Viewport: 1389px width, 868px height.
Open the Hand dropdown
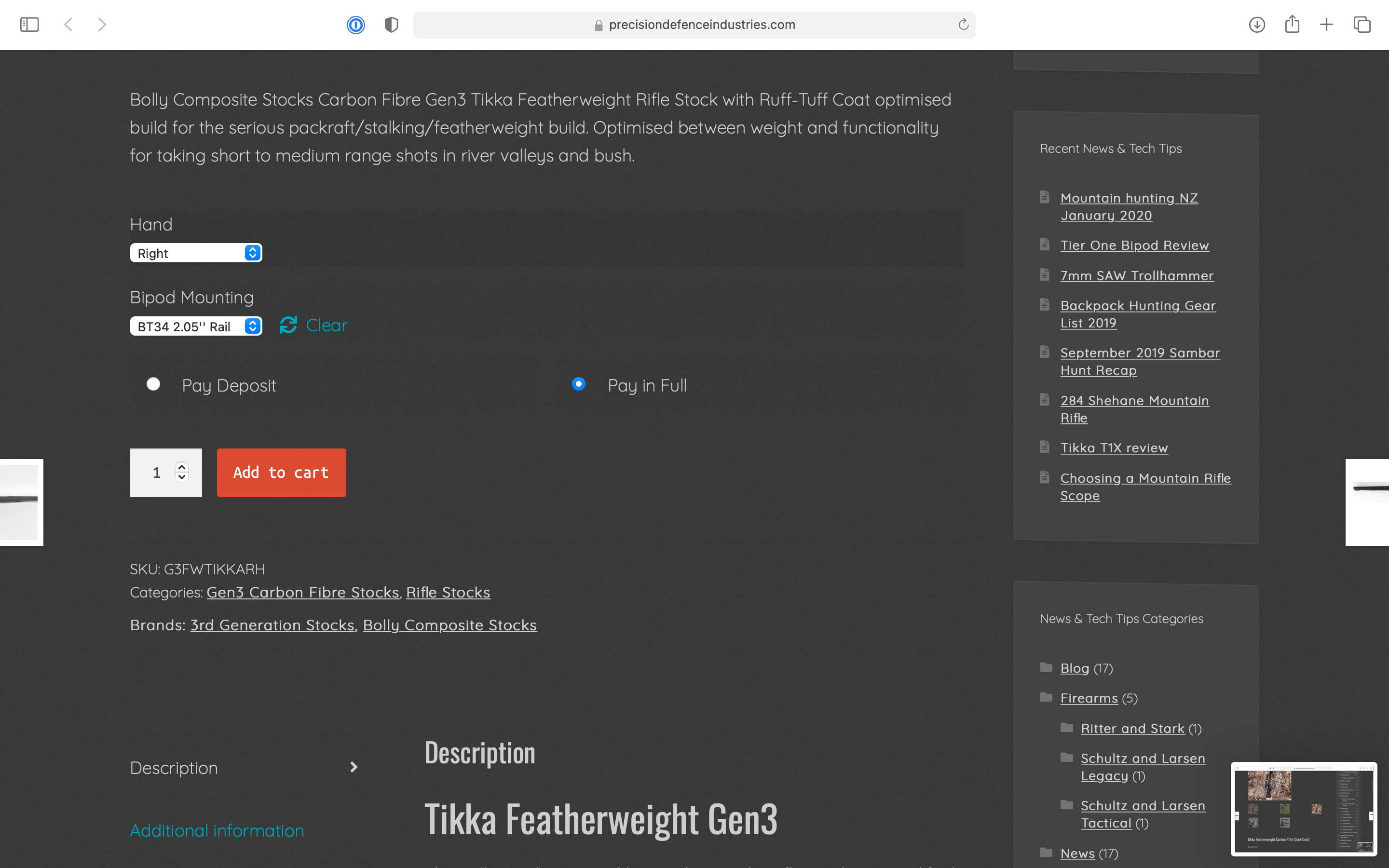coord(196,253)
